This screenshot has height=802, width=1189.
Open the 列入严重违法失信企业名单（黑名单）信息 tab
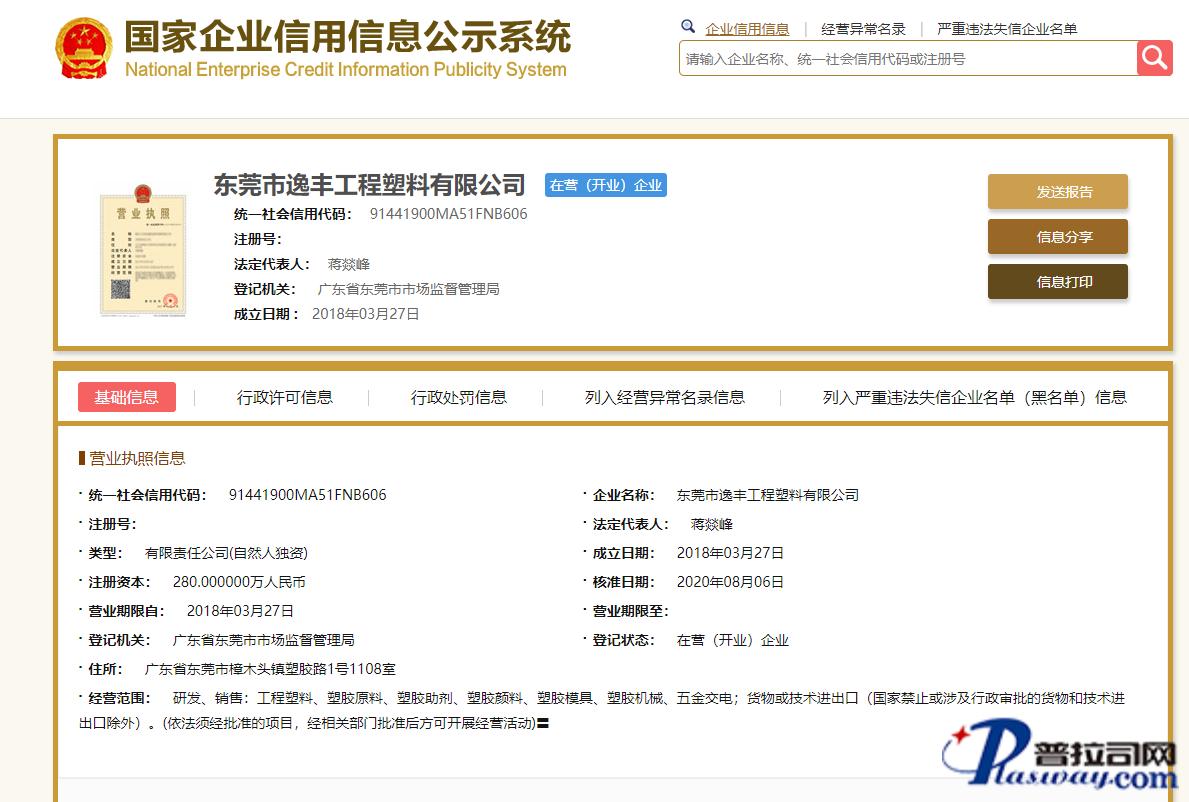[x=974, y=397]
